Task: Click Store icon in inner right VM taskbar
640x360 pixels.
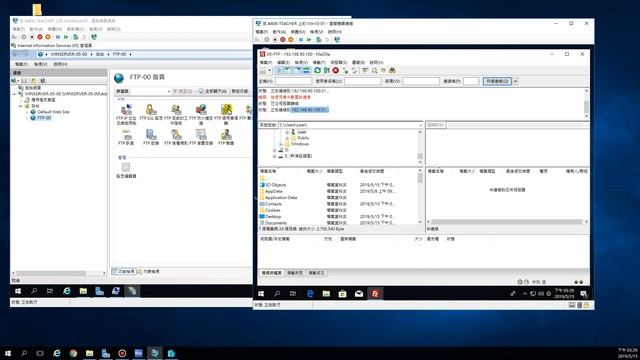Action: 342,293
